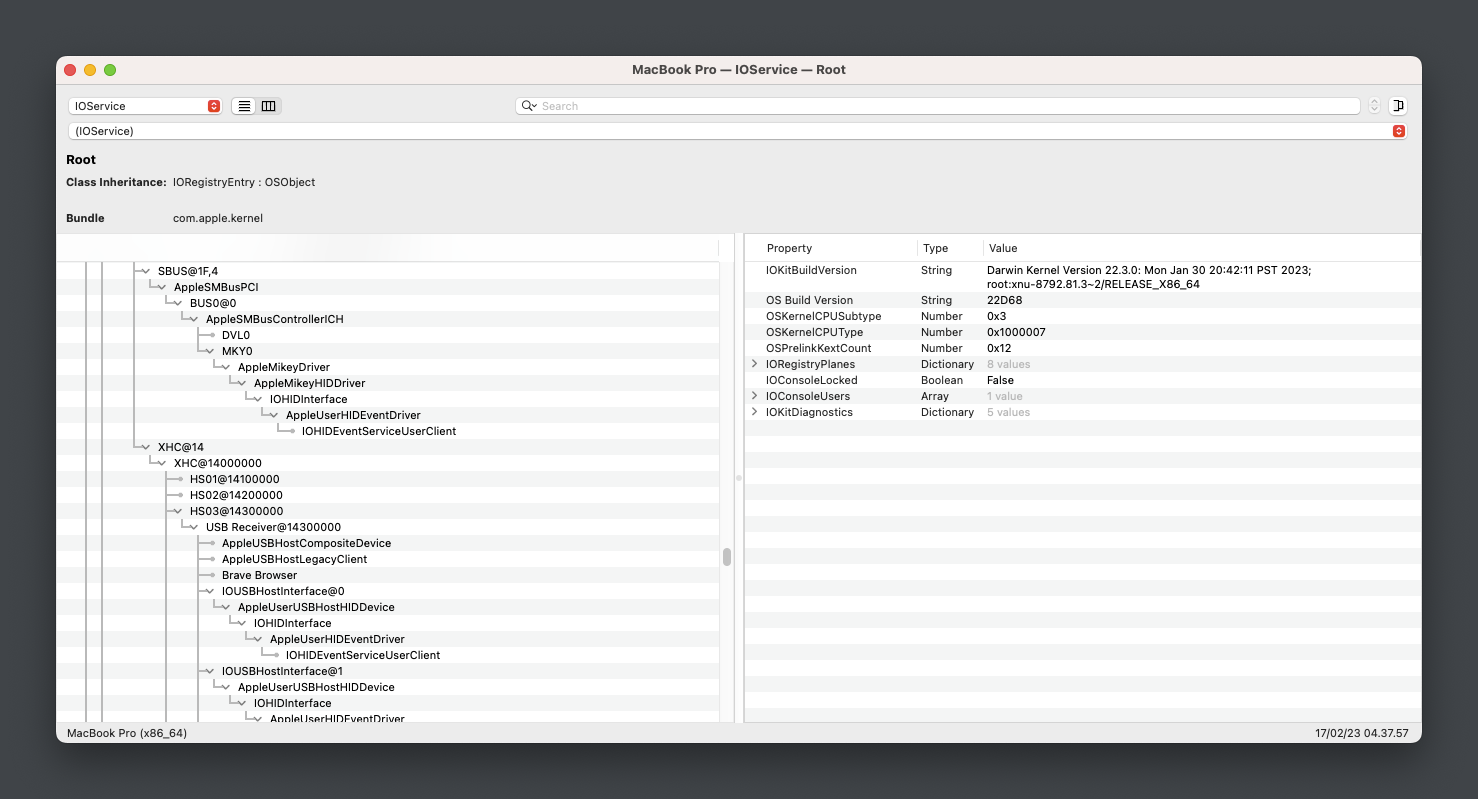Select the IOConsoleLocked row
The width and height of the screenshot is (1478, 799).
1083,380
